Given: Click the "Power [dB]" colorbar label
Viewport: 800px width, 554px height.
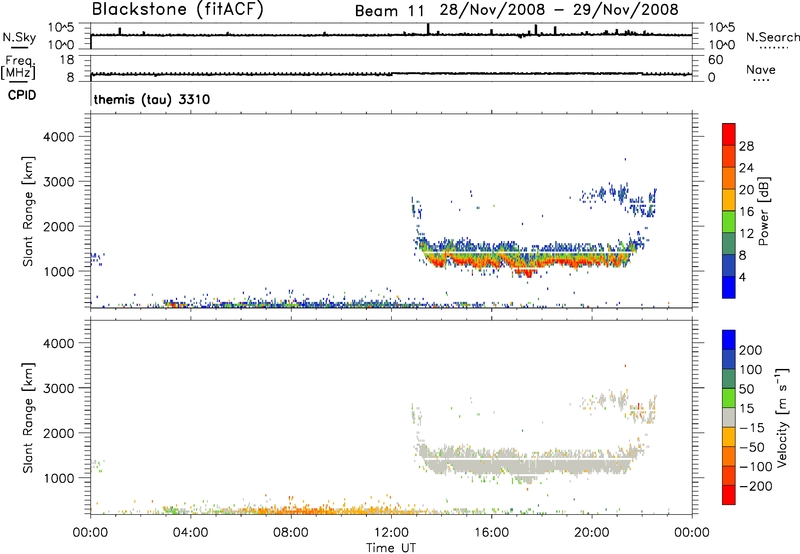Looking at the screenshot, I should pyautogui.click(x=764, y=211).
